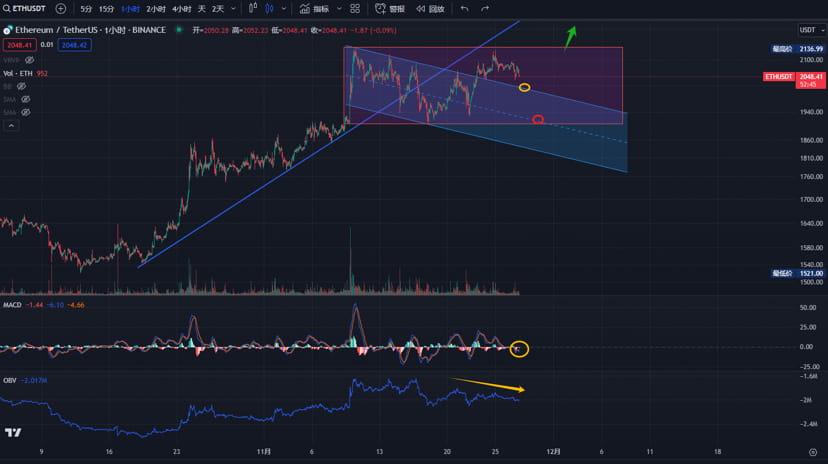Click the 最低价 1521.00 low label

tap(798, 273)
